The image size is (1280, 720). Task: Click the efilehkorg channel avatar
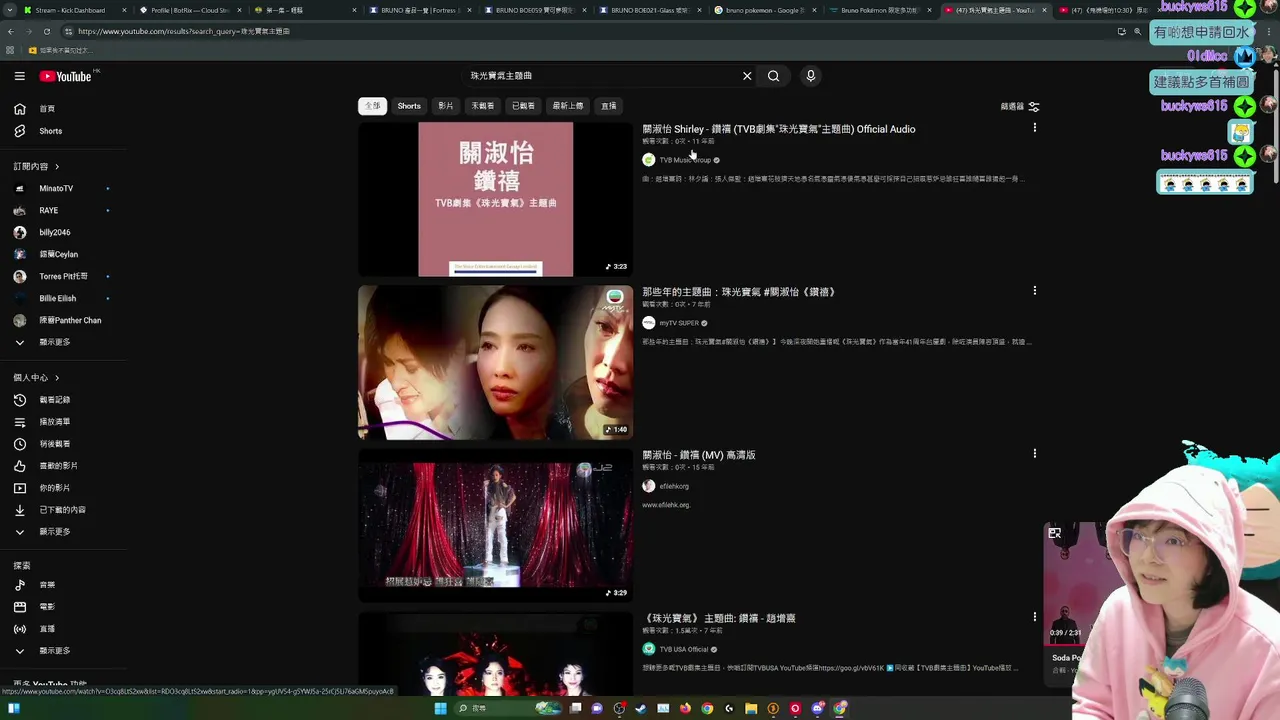point(649,486)
